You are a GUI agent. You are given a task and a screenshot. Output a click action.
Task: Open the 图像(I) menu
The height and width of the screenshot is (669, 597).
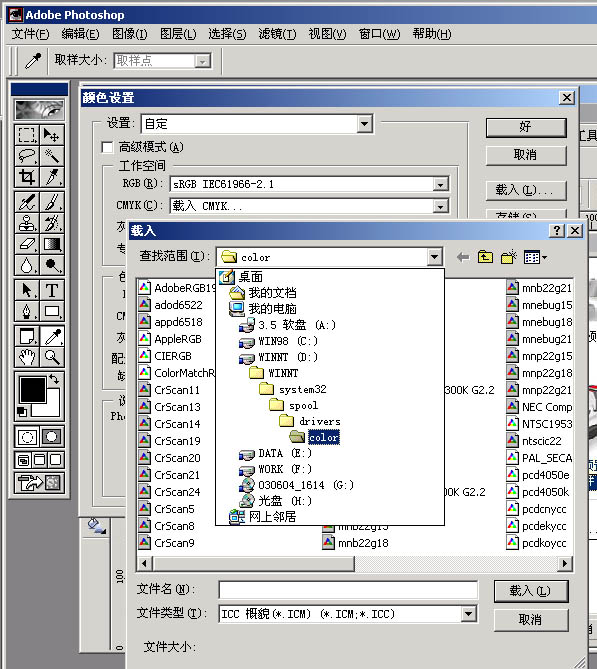tap(130, 34)
